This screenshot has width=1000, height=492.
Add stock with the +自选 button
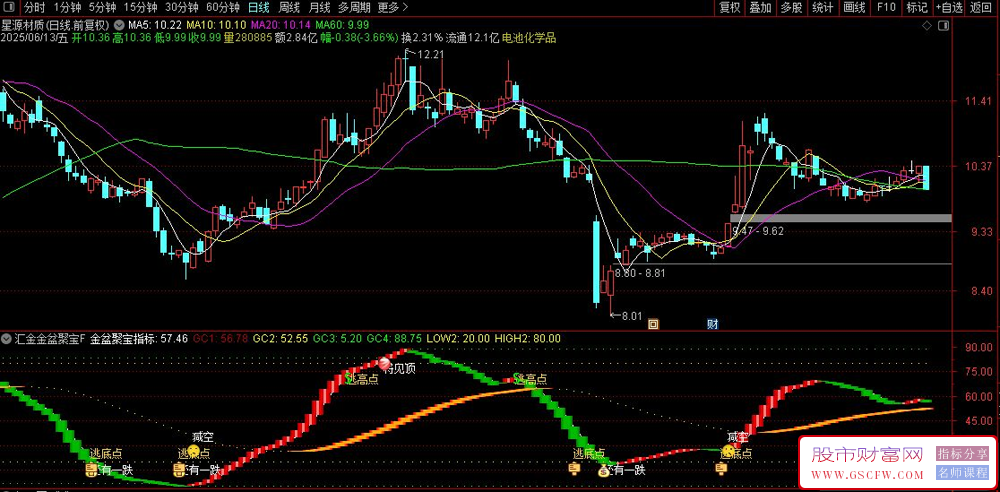pyautogui.click(x=950, y=8)
